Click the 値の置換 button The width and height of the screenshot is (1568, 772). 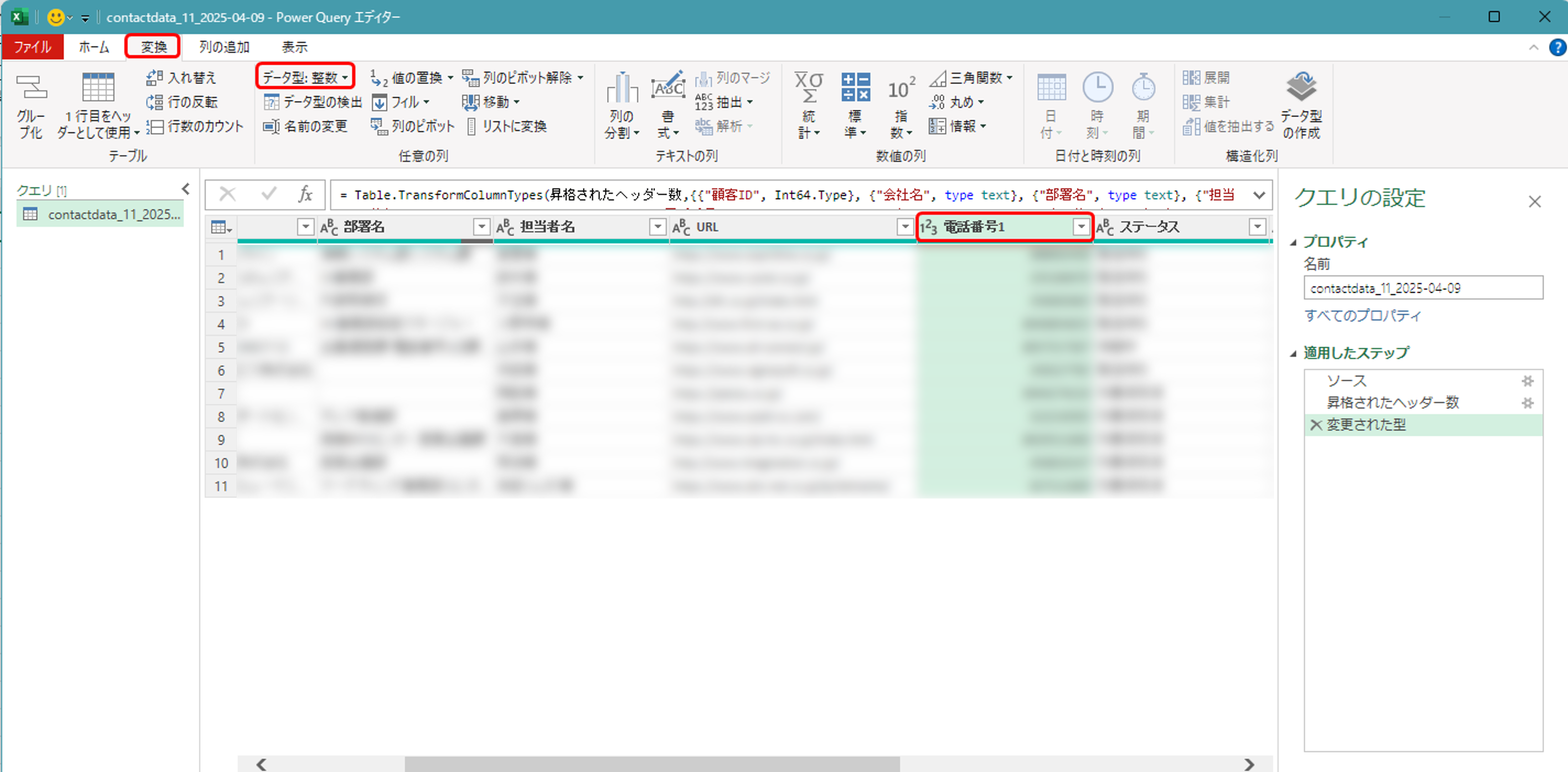pyautogui.click(x=411, y=78)
